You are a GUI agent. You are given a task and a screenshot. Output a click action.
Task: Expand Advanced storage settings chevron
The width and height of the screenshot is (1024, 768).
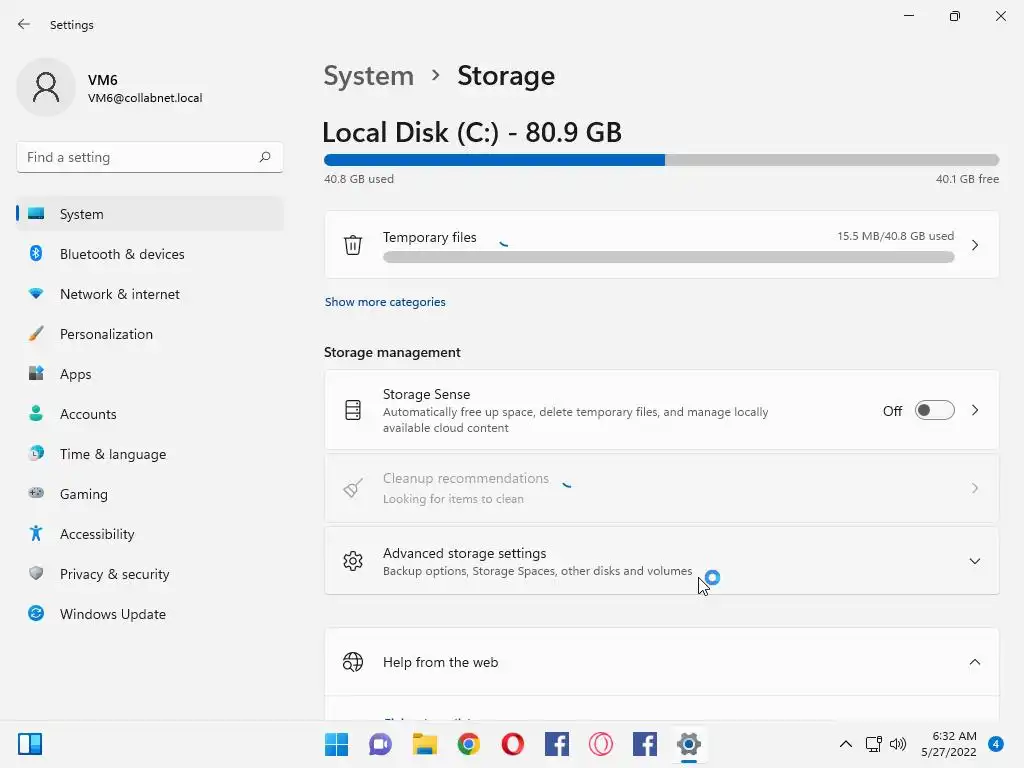pyautogui.click(x=975, y=561)
